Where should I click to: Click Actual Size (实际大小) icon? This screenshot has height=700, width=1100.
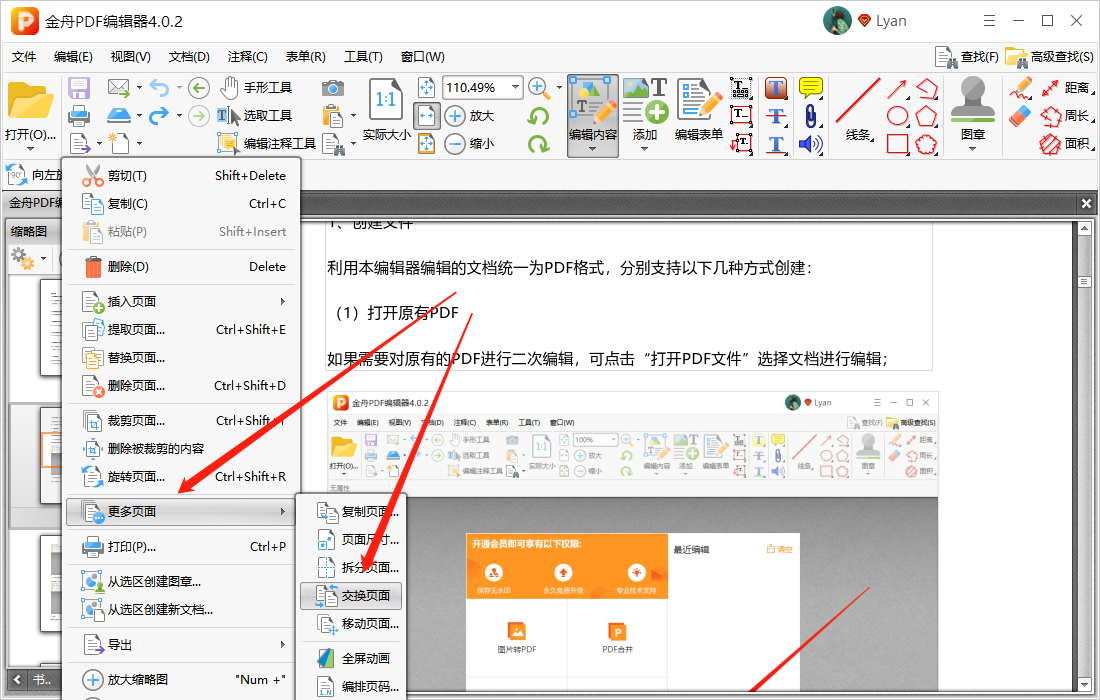(387, 110)
